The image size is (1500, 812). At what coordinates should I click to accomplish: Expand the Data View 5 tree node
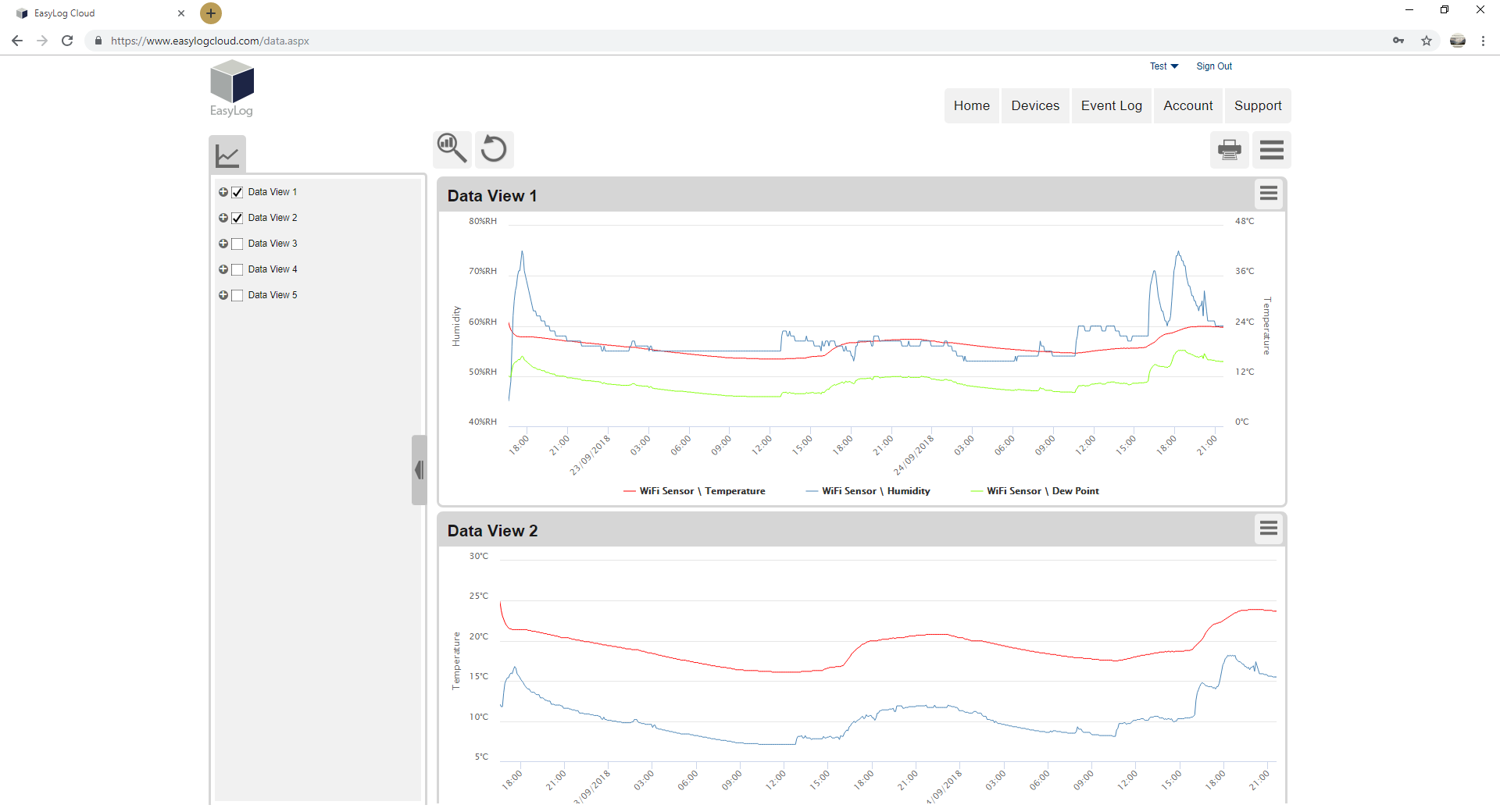point(223,295)
